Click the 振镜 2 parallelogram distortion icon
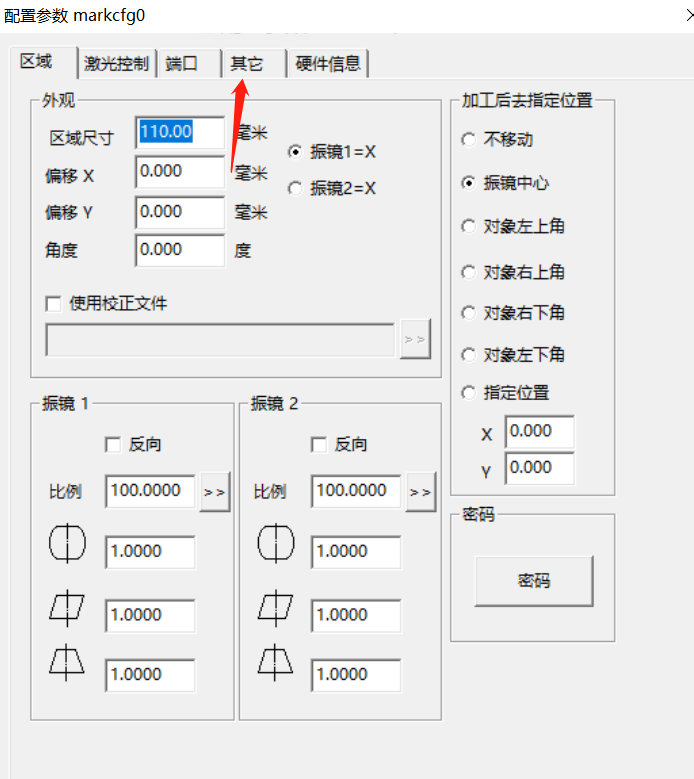The image size is (694, 779). pyautogui.click(x=276, y=608)
